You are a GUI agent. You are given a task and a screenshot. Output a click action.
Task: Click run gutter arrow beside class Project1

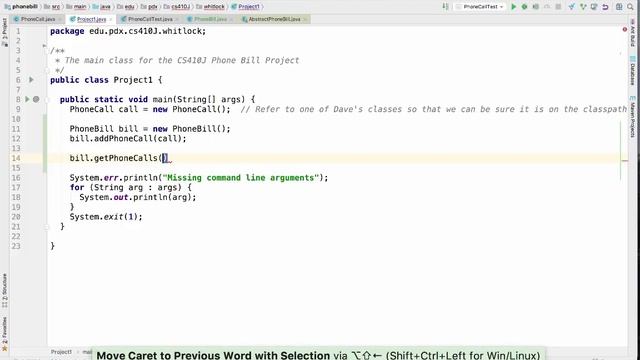[31, 80]
